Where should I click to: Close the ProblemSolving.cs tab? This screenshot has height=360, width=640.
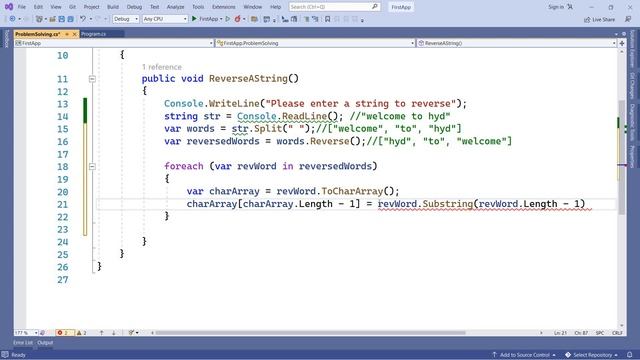74,34
